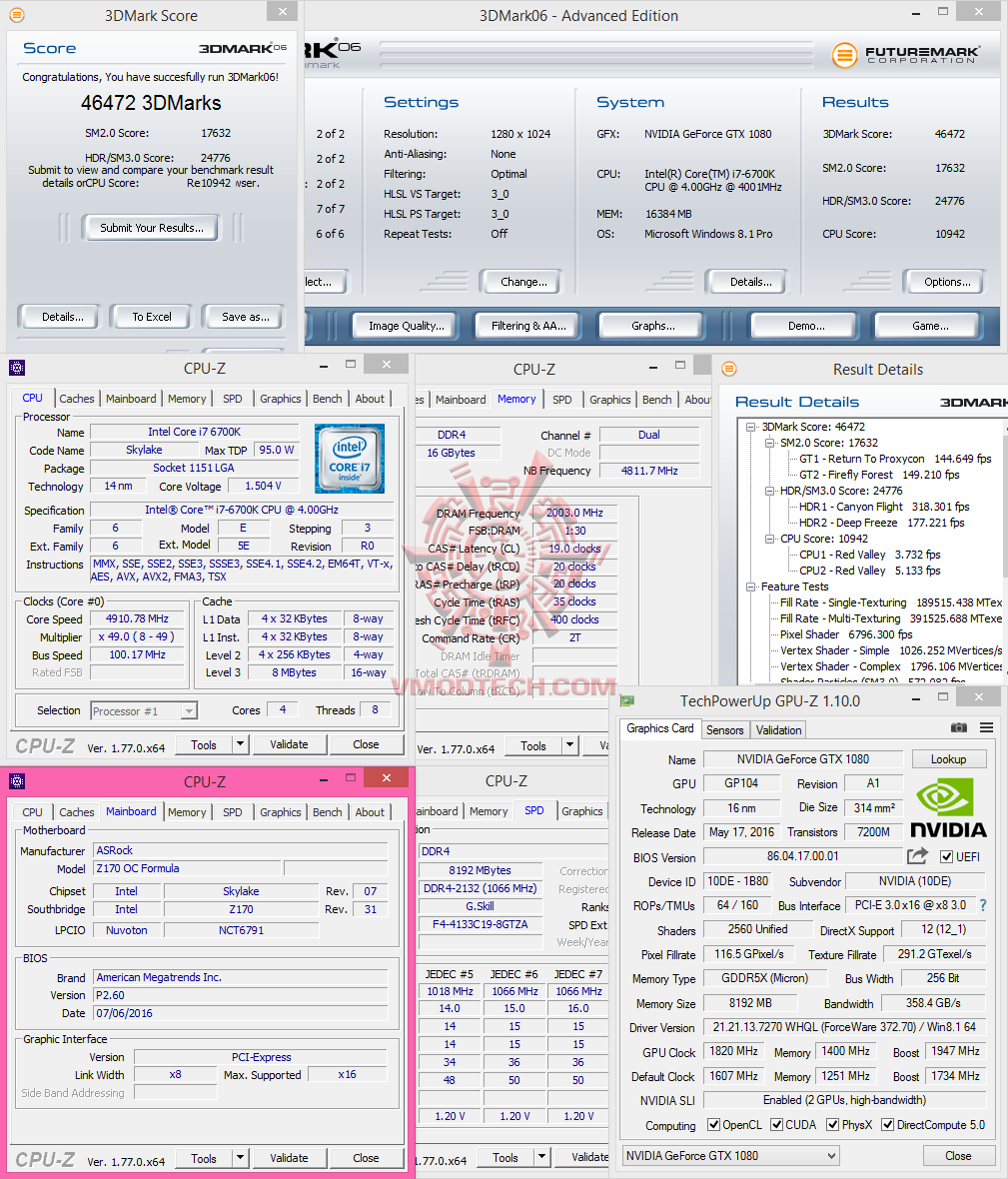Toggle the DirectCompute 5.0 checkbox
1008x1179 pixels.
[x=888, y=1125]
